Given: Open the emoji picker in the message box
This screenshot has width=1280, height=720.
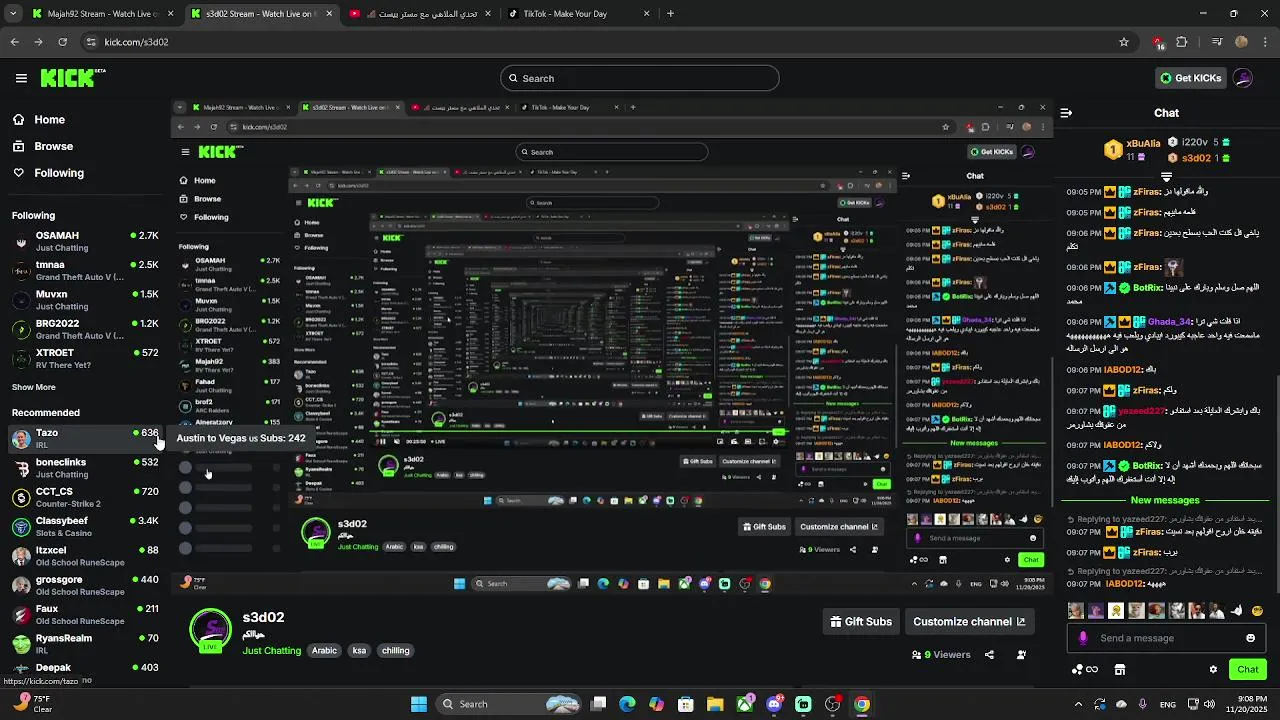Looking at the screenshot, I should (x=1250, y=638).
